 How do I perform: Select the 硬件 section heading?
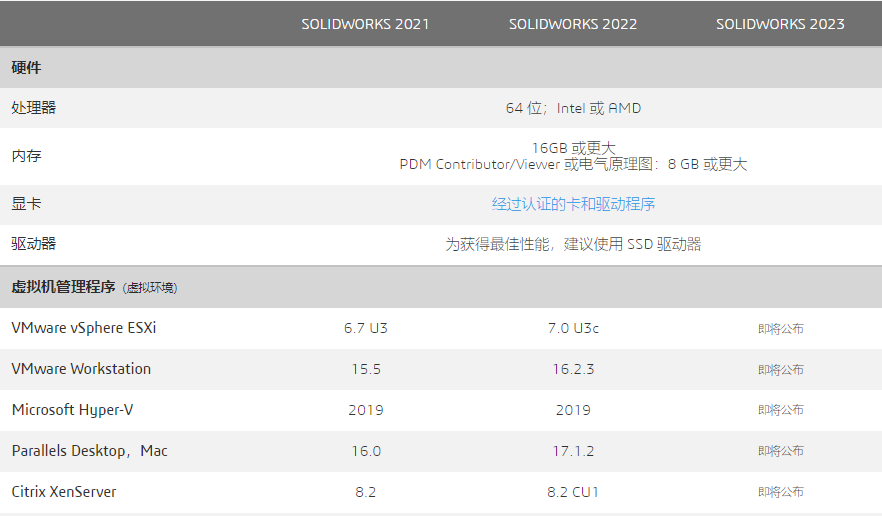(26, 68)
